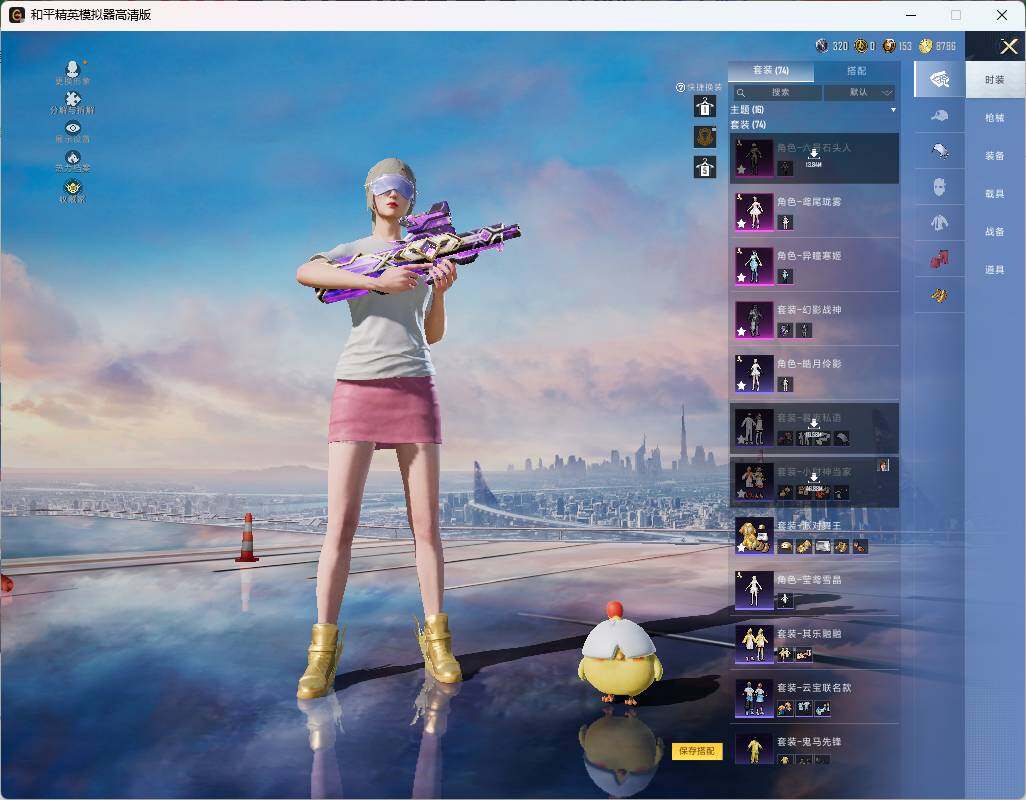Select the 鬼马先锋 set row
The height and width of the screenshot is (800, 1026).
814,747
